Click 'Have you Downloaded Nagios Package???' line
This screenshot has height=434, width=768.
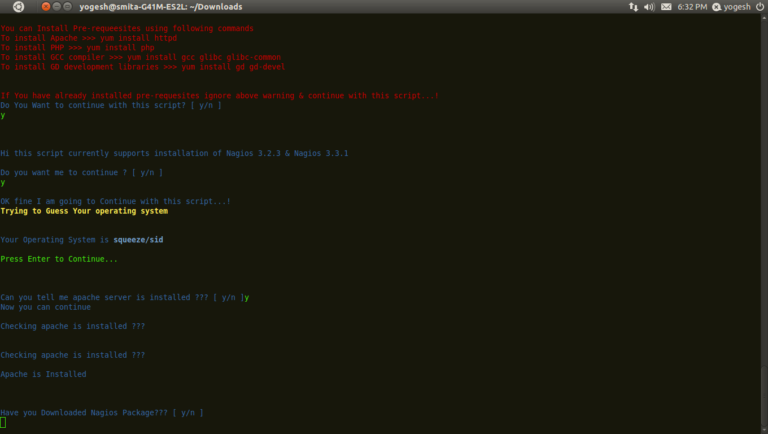pos(101,412)
